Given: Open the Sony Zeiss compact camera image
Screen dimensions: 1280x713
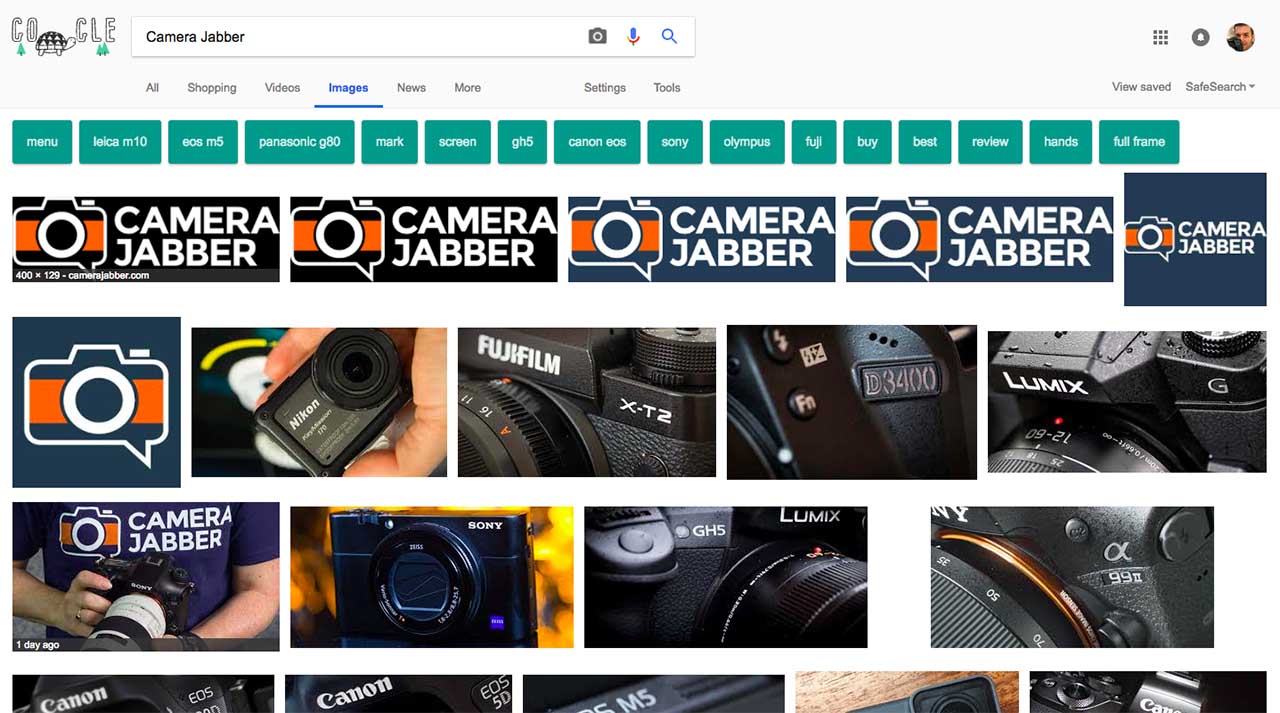Looking at the screenshot, I should coord(432,577).
